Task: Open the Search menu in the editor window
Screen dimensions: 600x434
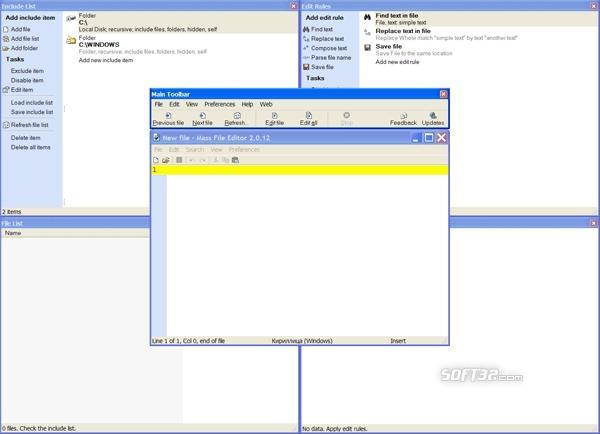Action: (x=195, y=150)
